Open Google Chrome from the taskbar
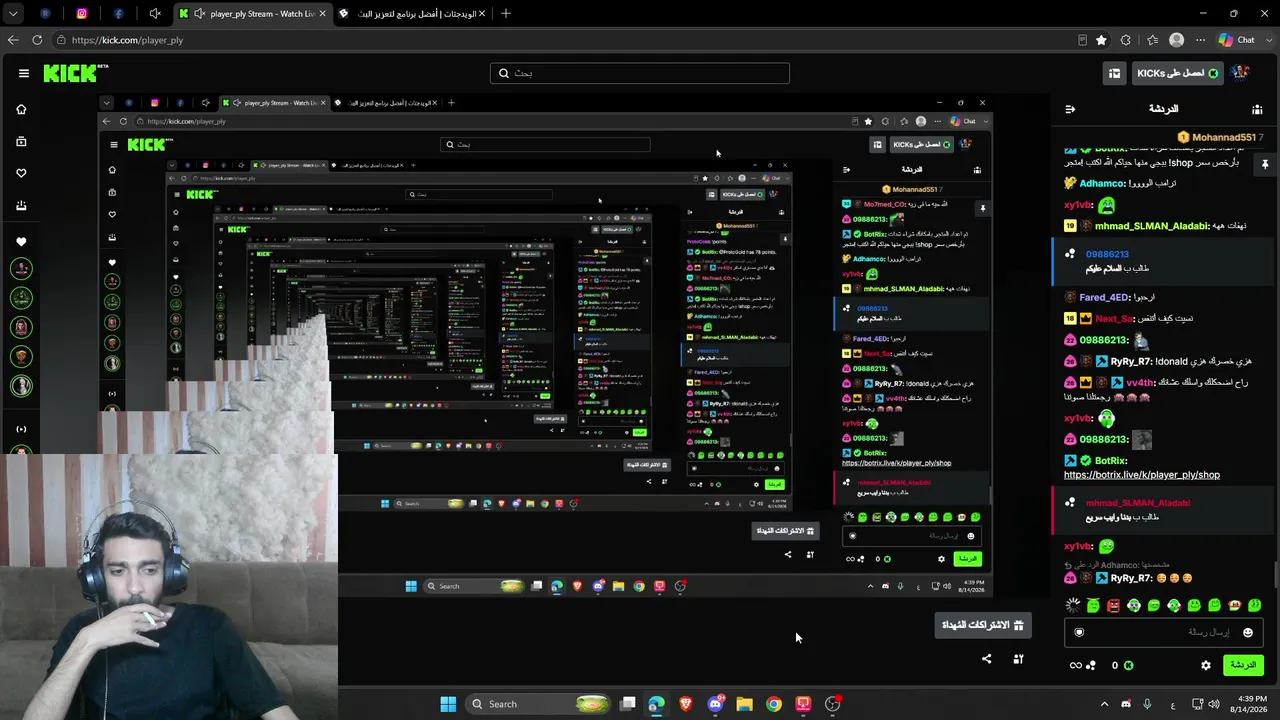The height and width of the screenshot is (720, 1280). pyautogui.click(x=774, y=704)
